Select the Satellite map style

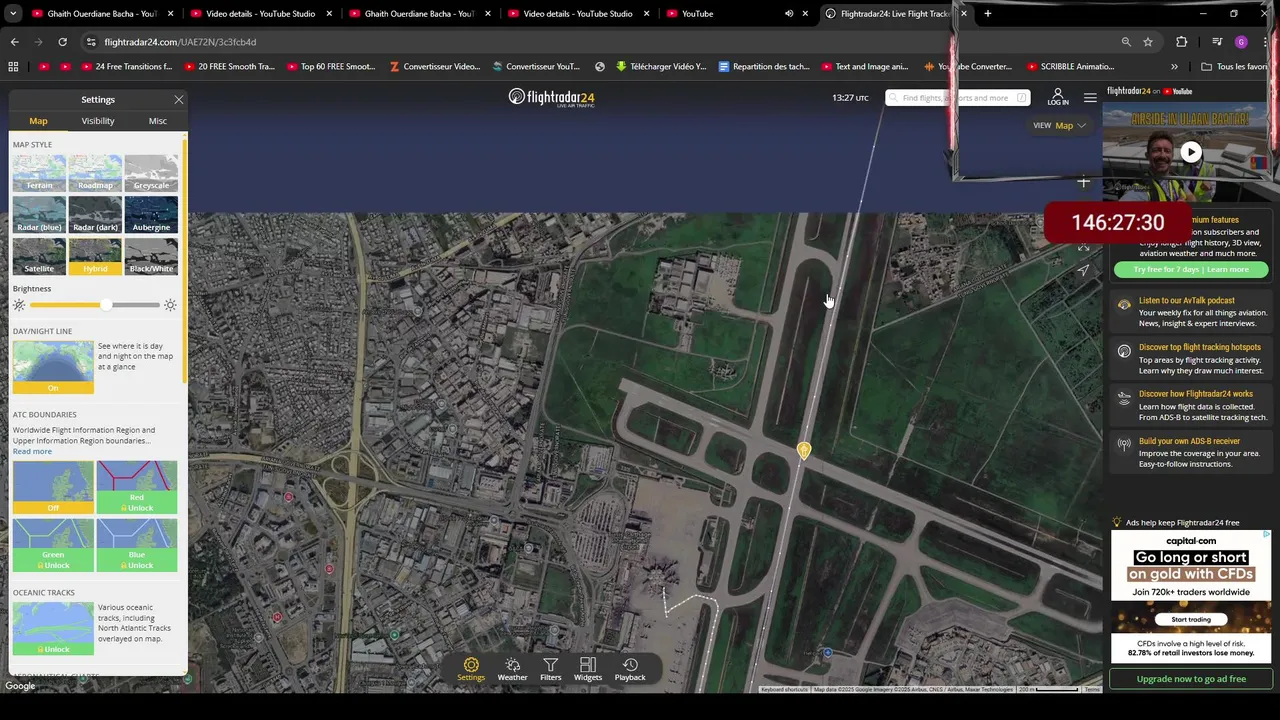tap(39, 256)
